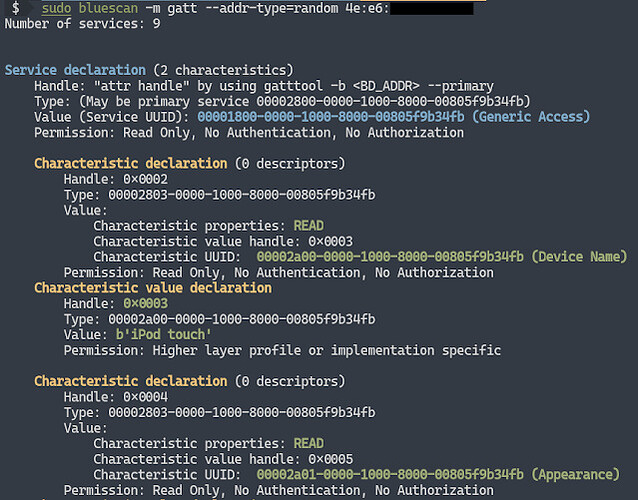Image resolution: width=638 pixels, height=500 pixels.
Task: Click Permission line below Device Name UUID
Action: coord(279,273)
